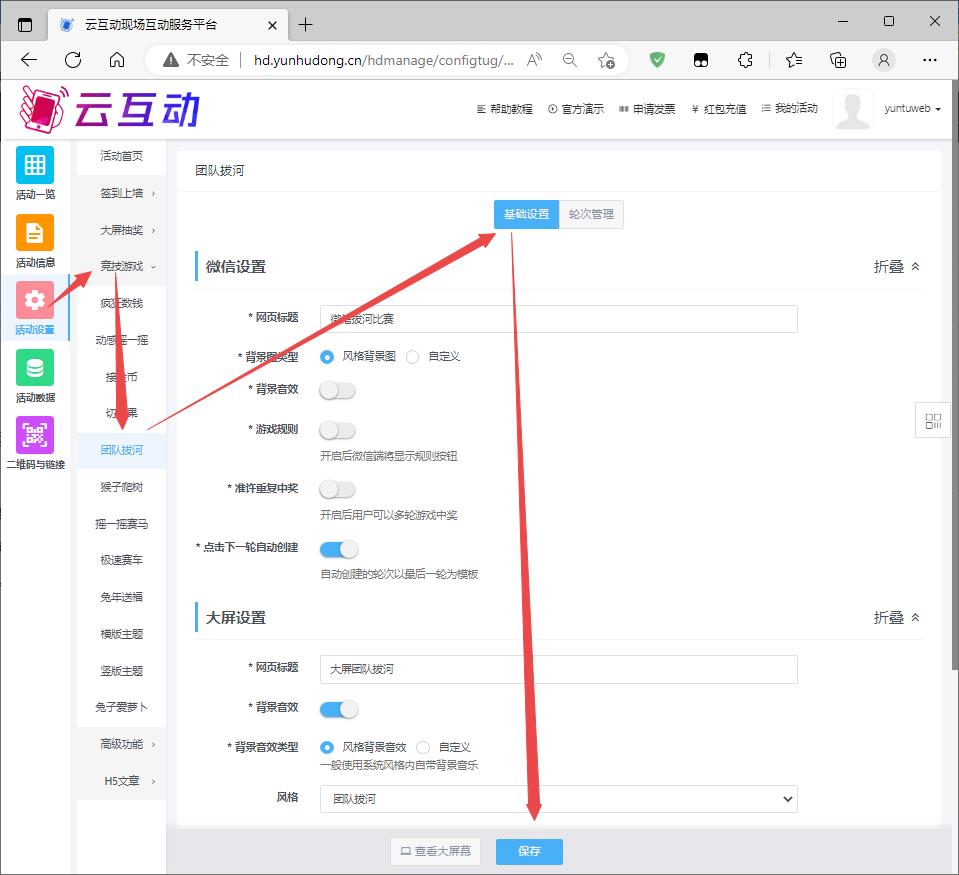Open the 风格 dropdown showing 团队拔河
This screenshot has width=959, height=875.
[x=558, y=799]
